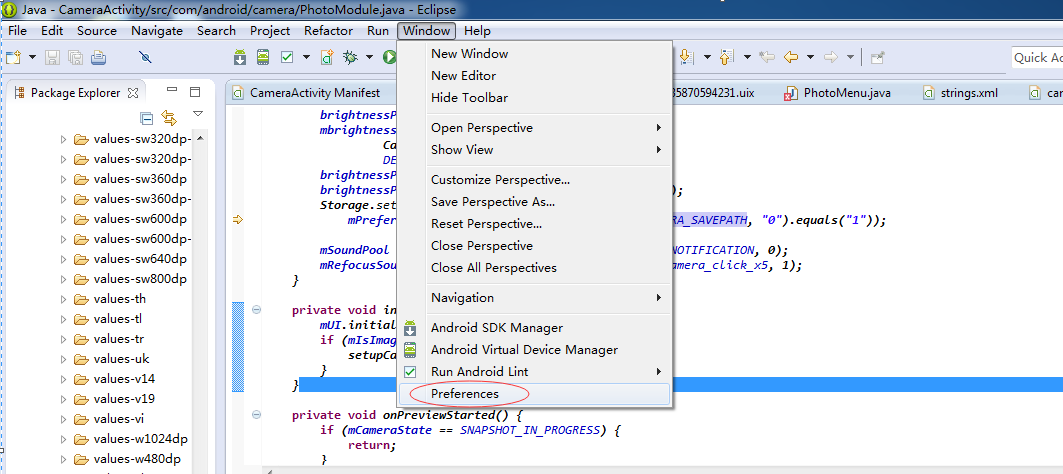Open the Help menu
This screenshot has width=1063, height=474.
[477, 31]
